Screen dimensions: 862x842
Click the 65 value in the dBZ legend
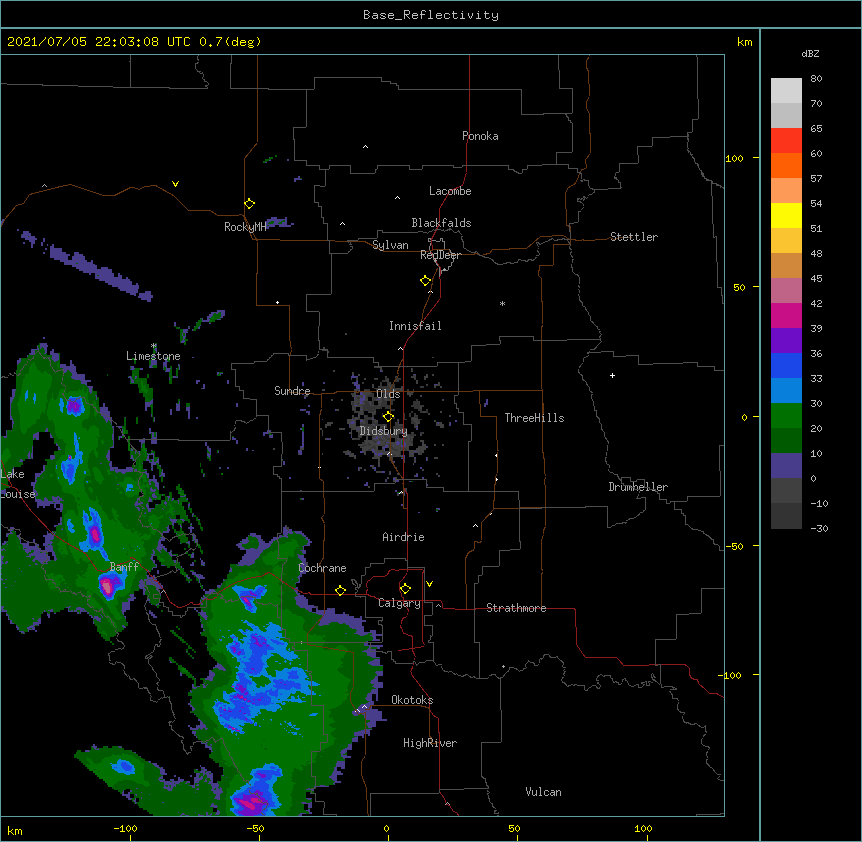coord(816,129)
